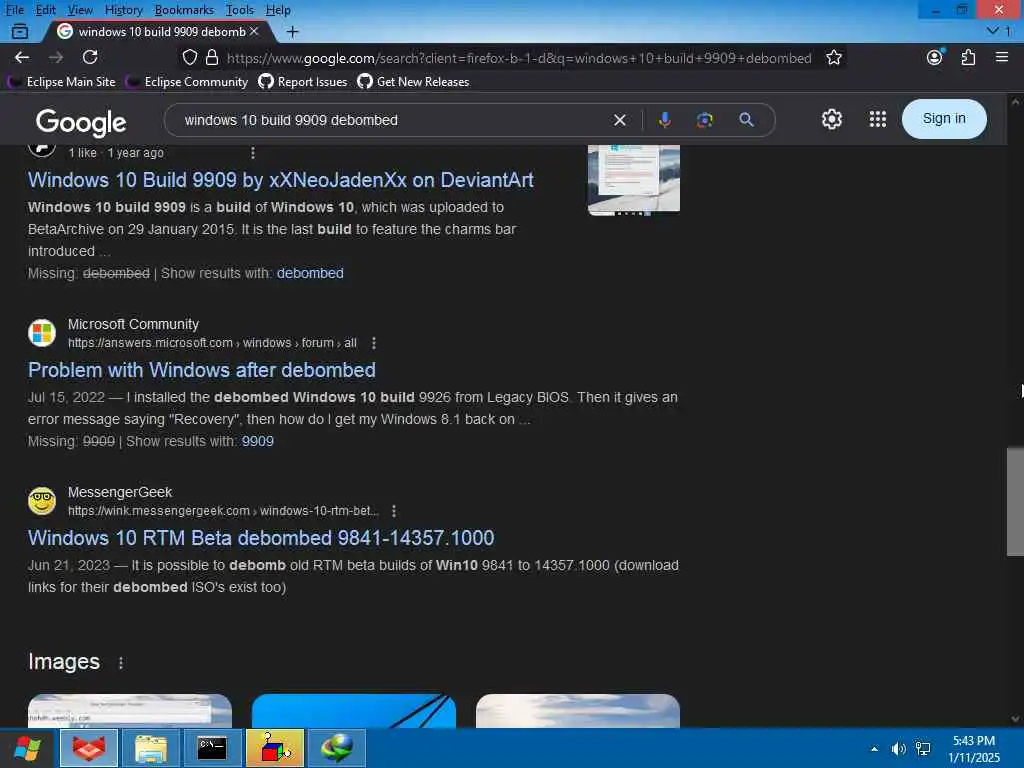Open Report Issues bookmark

click(302, 82)
